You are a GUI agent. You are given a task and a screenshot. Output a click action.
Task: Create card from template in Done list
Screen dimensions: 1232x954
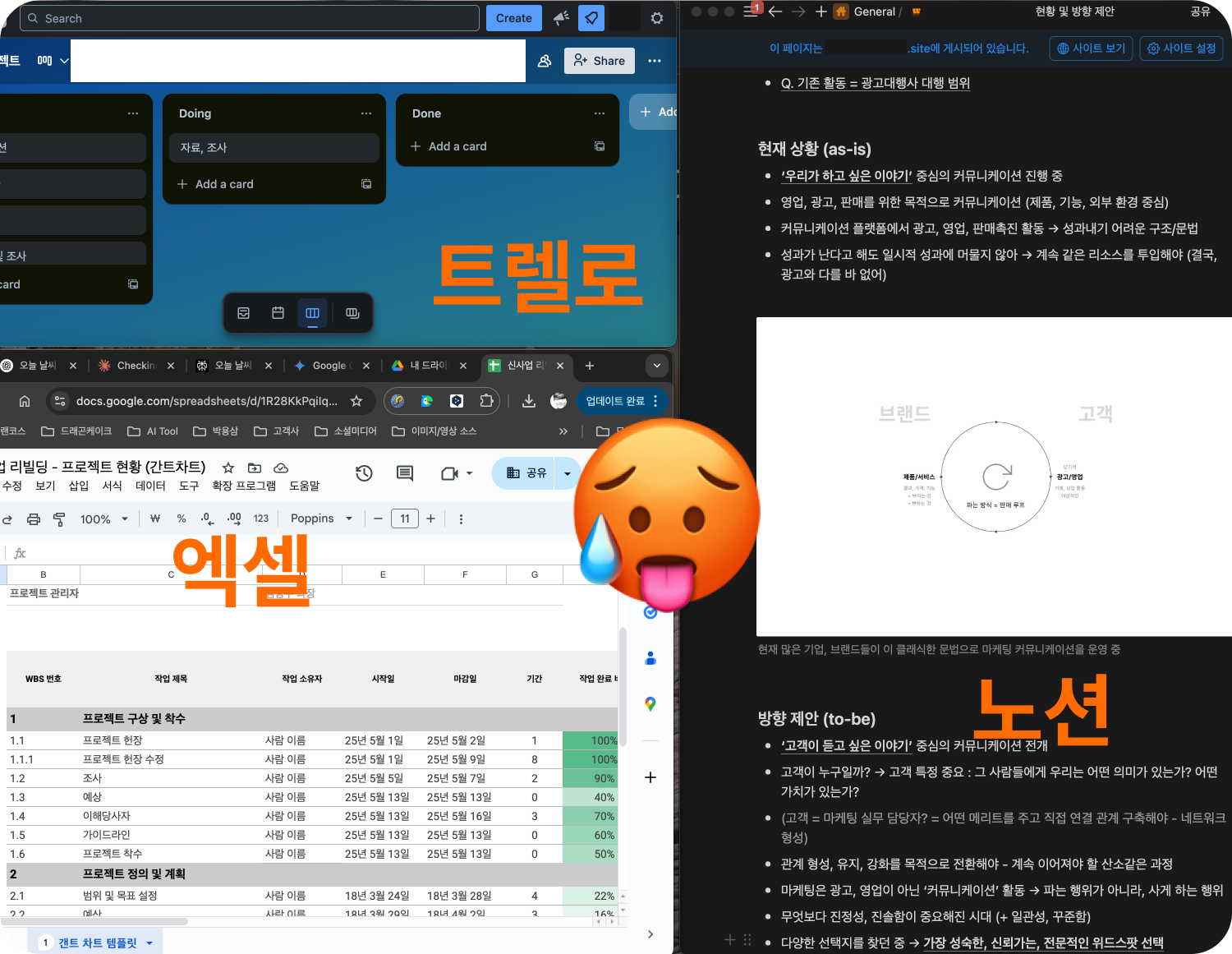pyautogui.click(x=600, y=146)
